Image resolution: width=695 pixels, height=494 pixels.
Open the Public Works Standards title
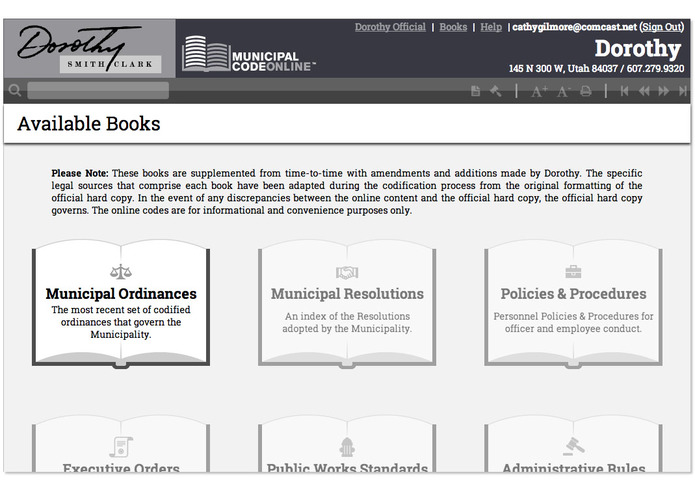(x=347, y=467)
